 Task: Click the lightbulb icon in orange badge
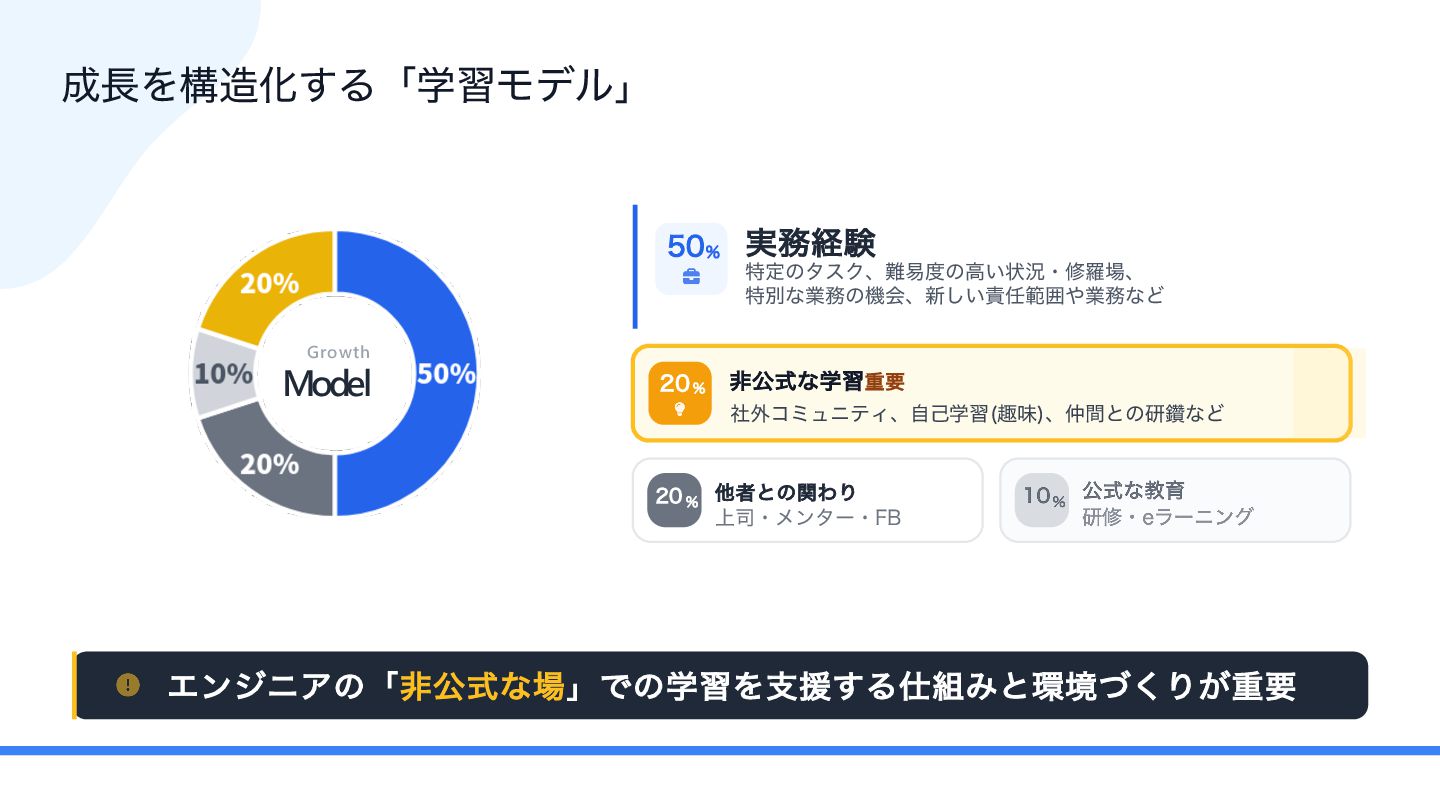click(680, 408)
